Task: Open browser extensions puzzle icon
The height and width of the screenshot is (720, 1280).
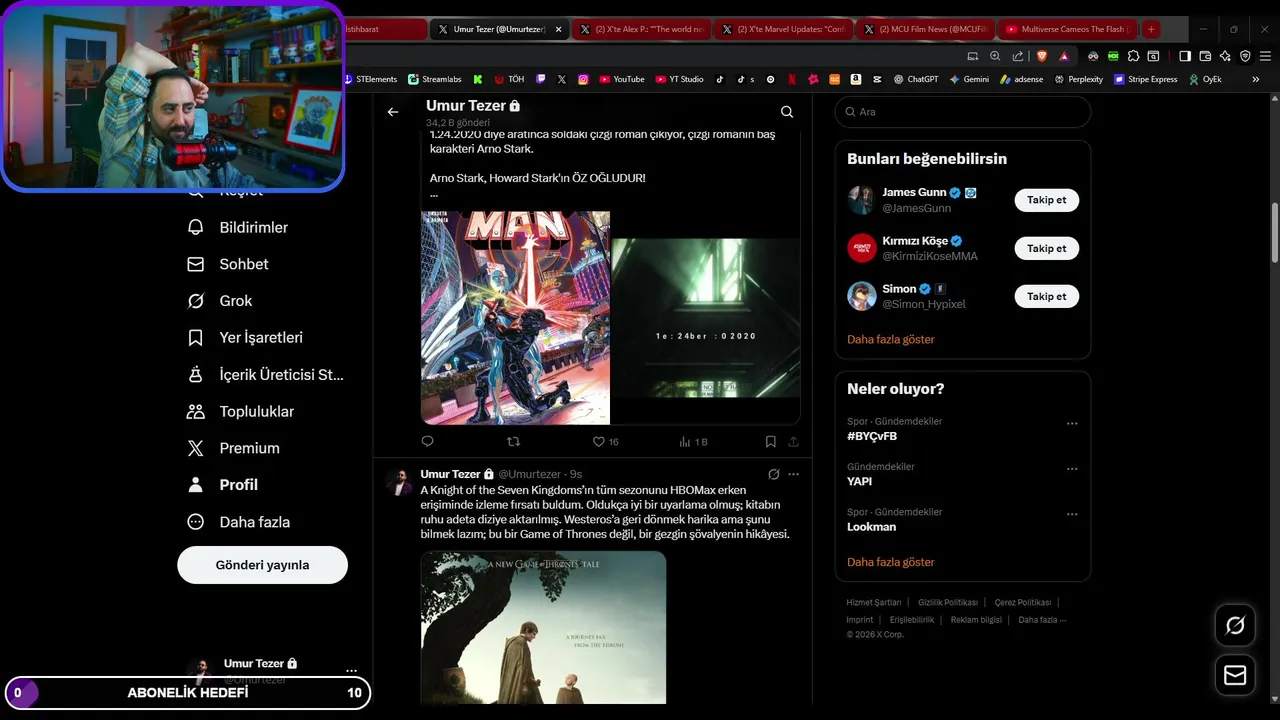Action: [1133, 56]
